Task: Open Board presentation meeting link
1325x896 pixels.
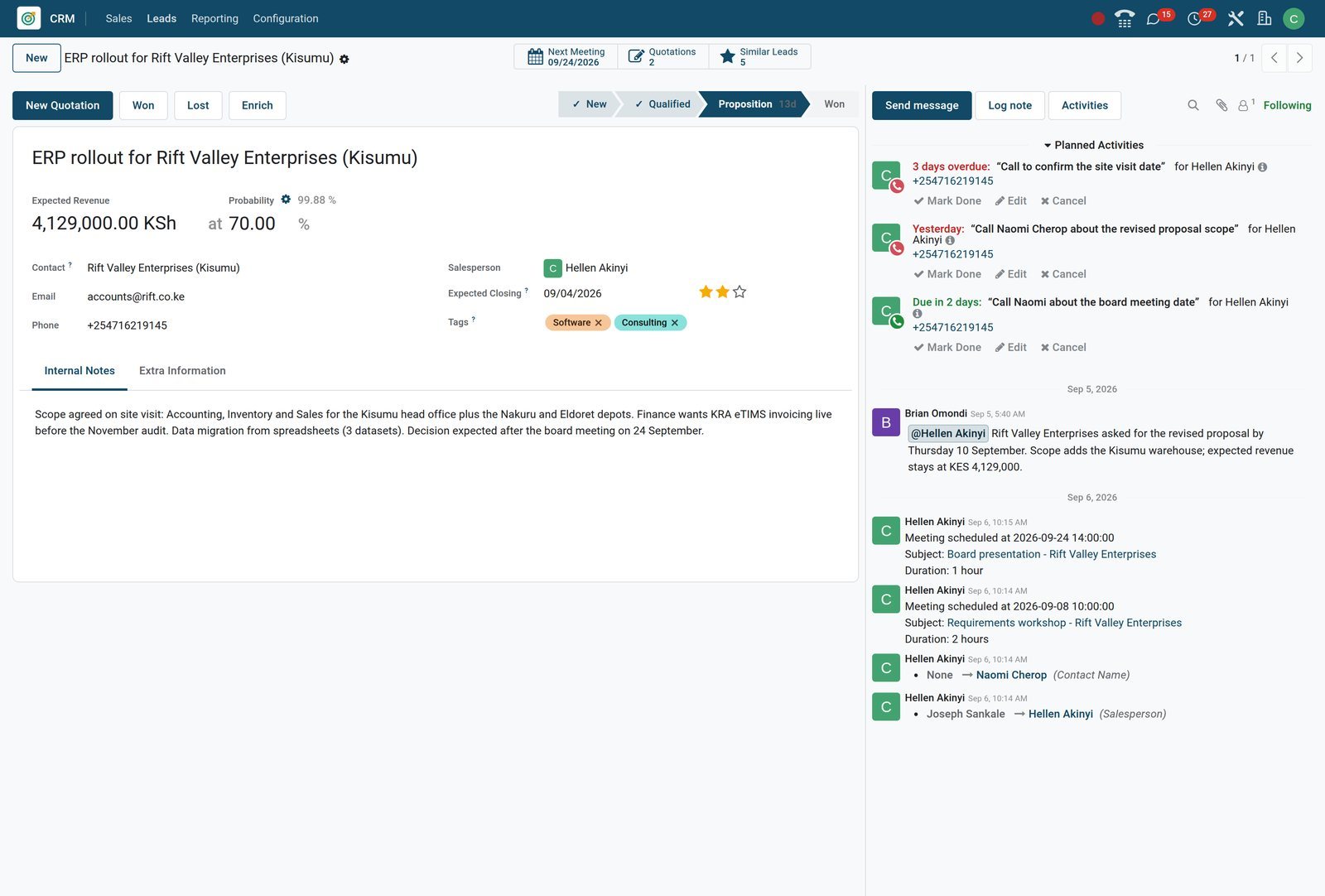Action: pyautogui.click(x=1052, y=555)
